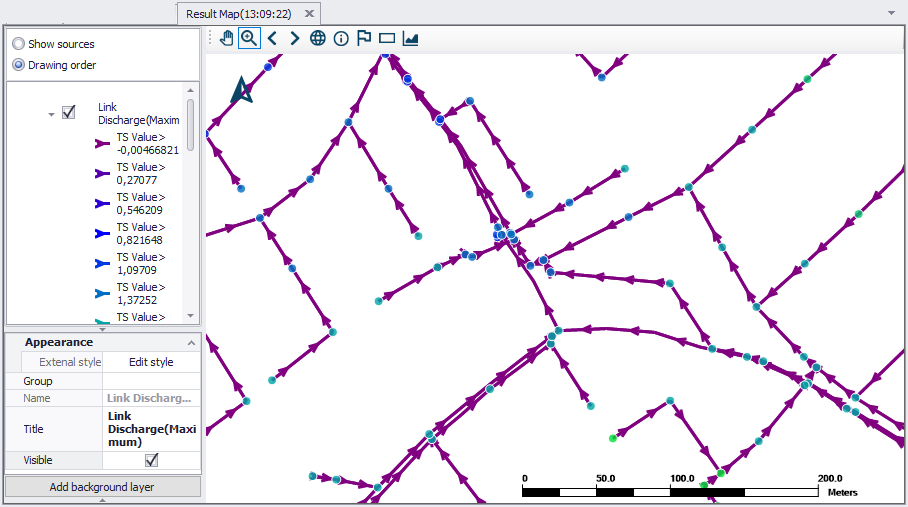Go to previous map extent arrow
The width and height of the screenshot is (908, 507).
(272, 38)
